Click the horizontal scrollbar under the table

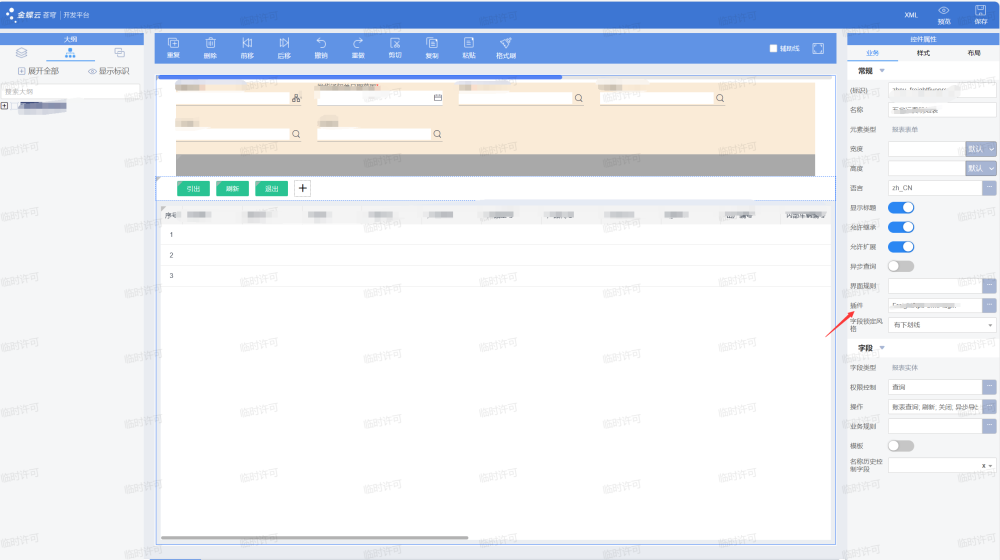314,538
